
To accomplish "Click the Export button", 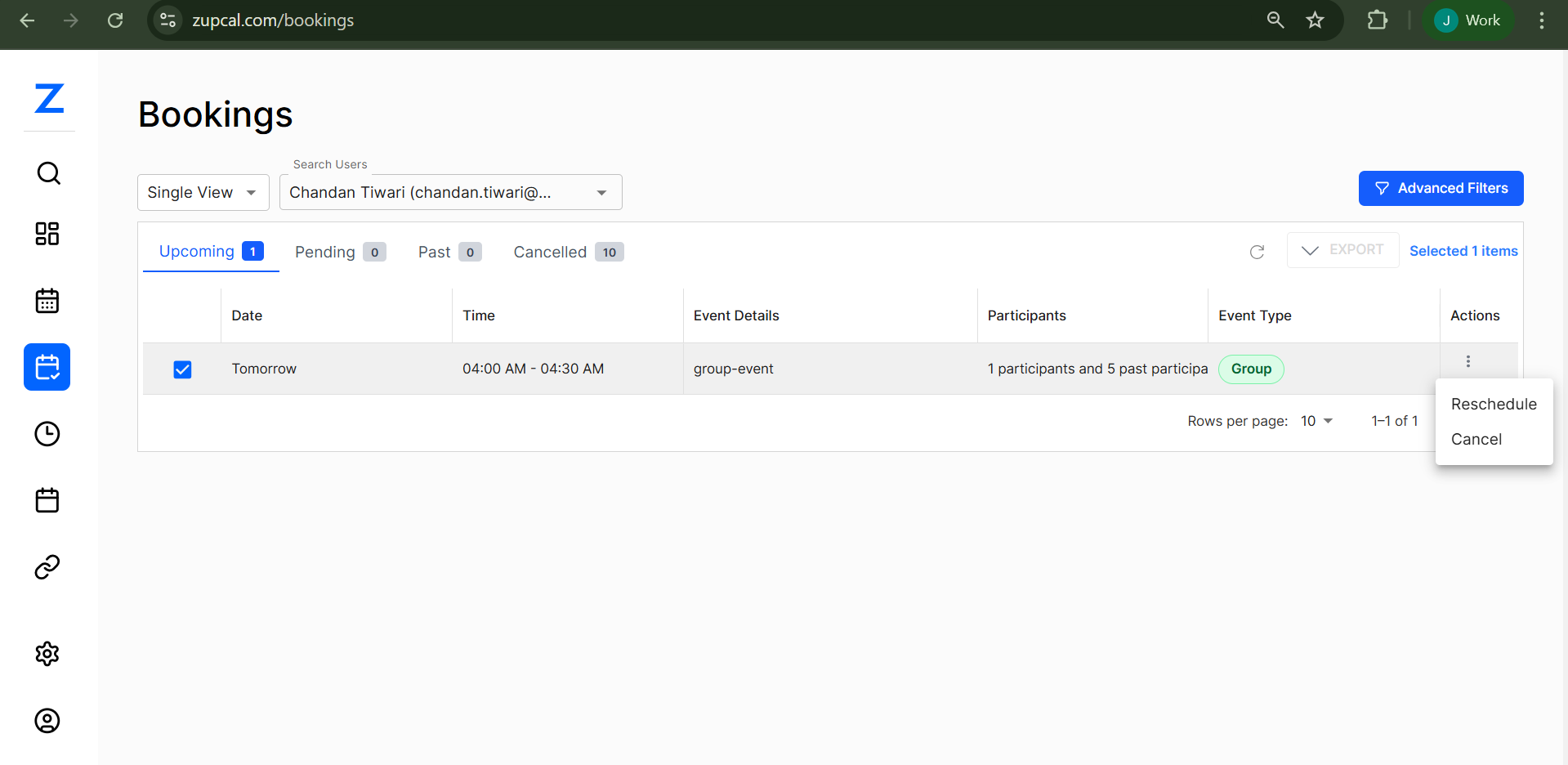I will [x=1342, y=250].
